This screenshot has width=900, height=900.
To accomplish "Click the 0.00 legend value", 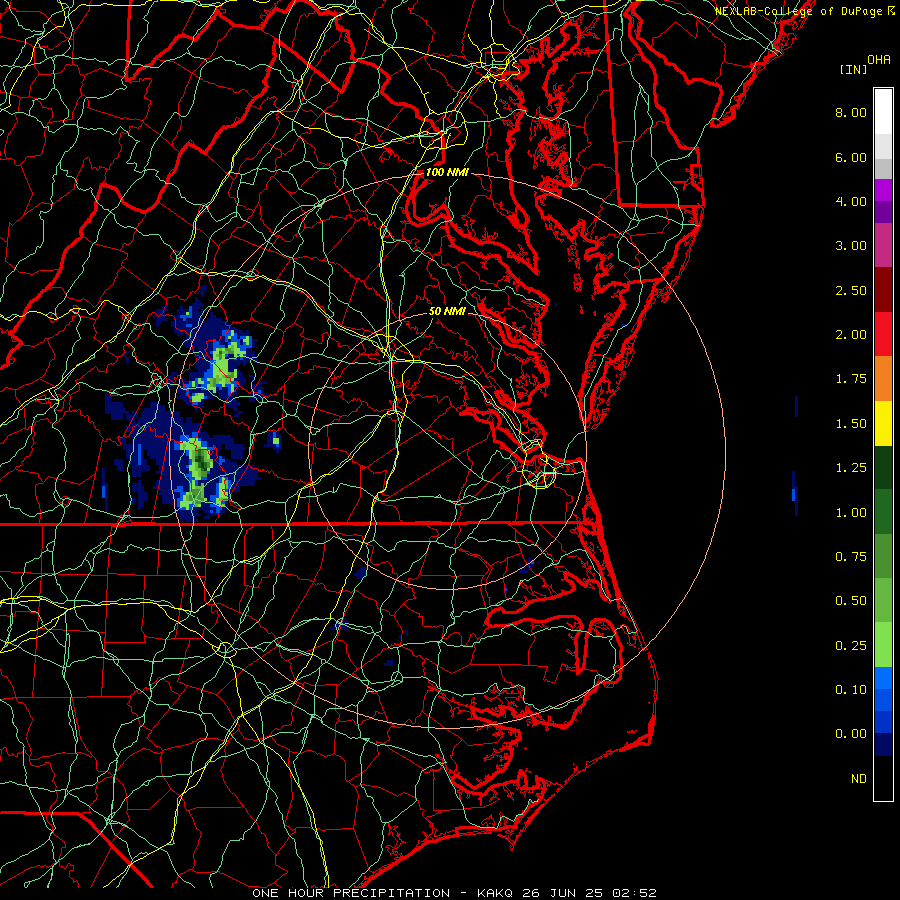I will 851,734.
